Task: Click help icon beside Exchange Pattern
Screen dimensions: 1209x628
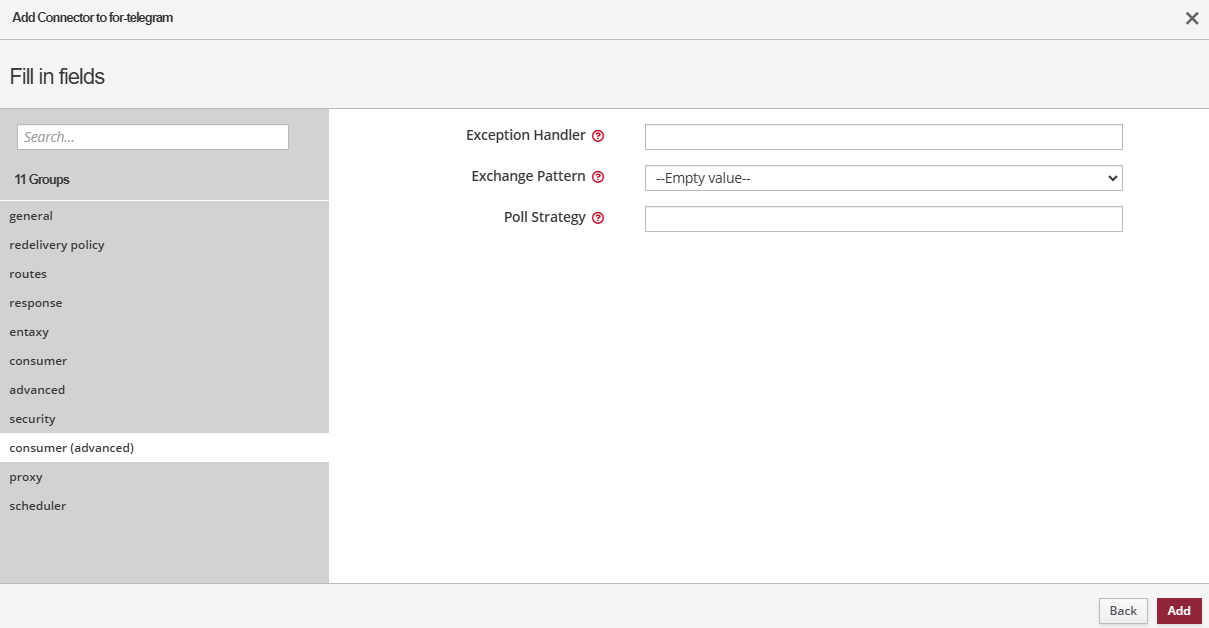Action: point(598,177)
